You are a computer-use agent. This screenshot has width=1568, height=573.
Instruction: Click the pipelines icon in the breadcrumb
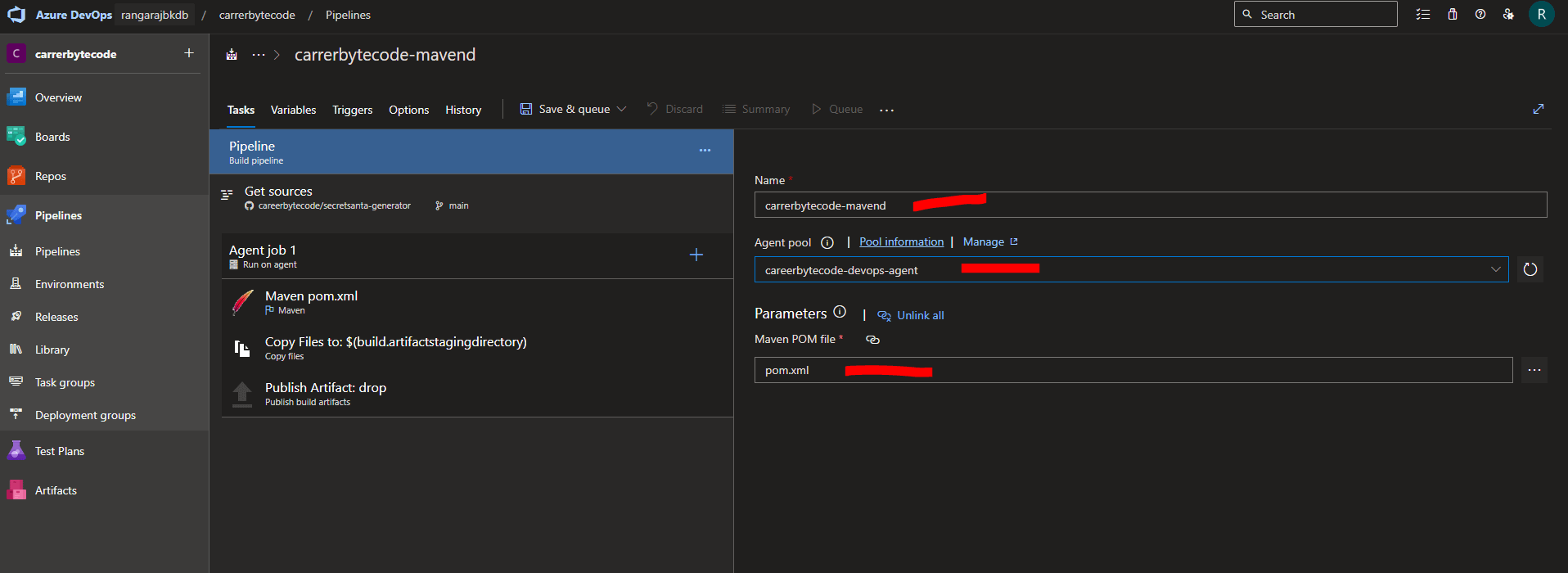232,55
